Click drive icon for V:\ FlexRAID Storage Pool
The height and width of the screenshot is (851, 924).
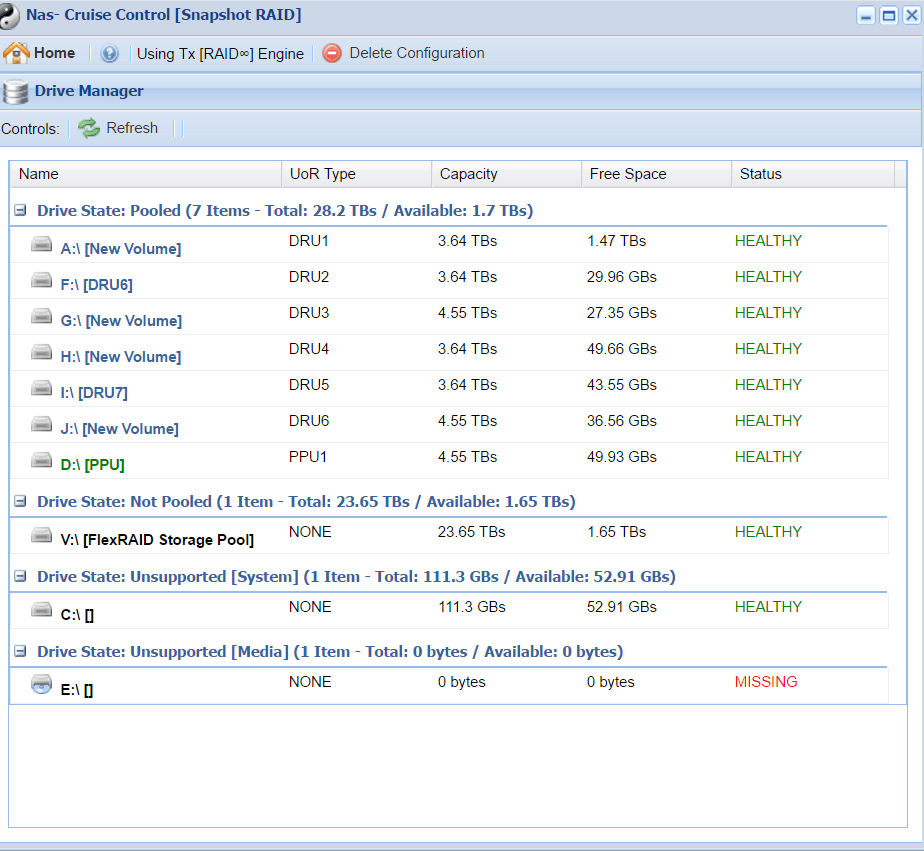click(41, 535)
